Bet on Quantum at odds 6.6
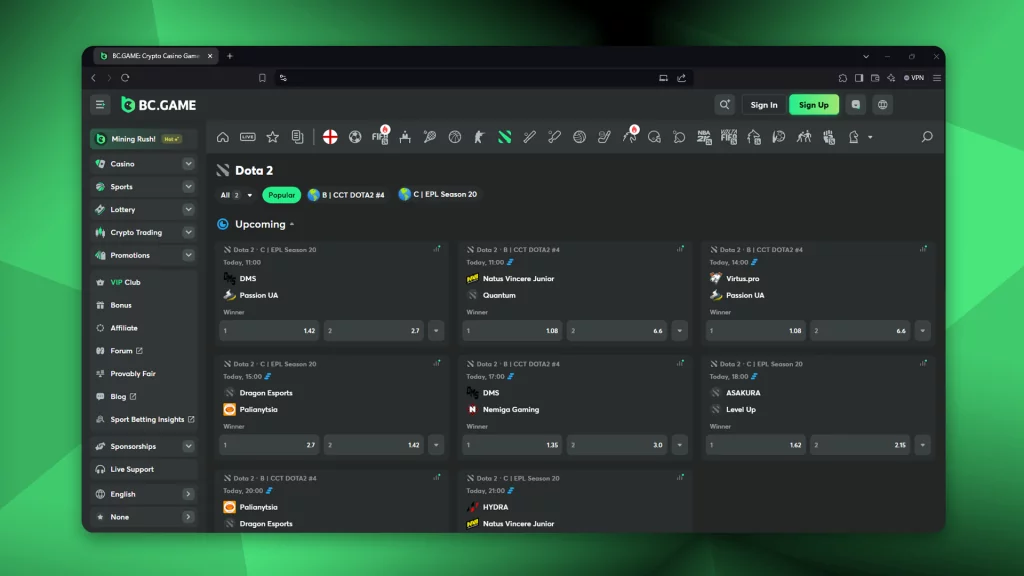 [x=617, y=330]
